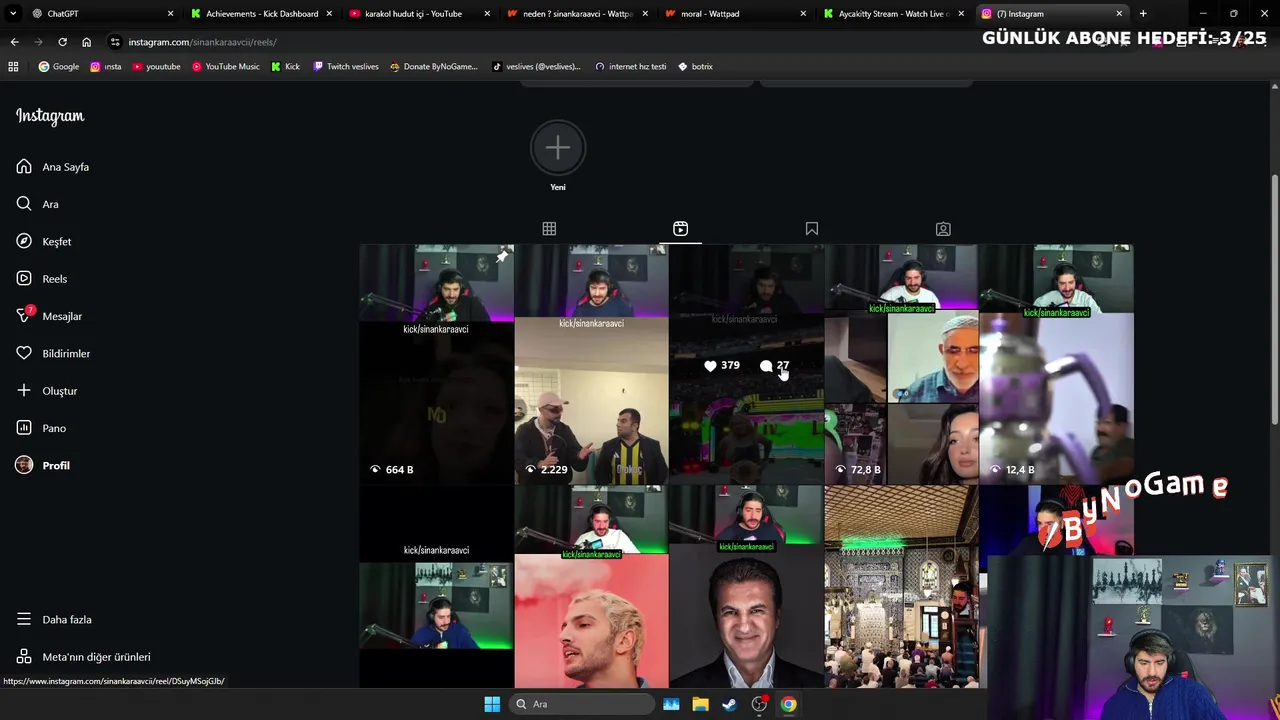
Task: Open the apps grid in bookmarks bar
Action: [13, 66]
